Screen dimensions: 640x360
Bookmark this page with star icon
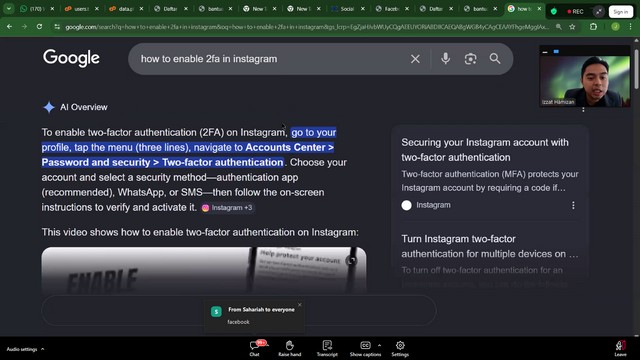click(x=572, y=27)
